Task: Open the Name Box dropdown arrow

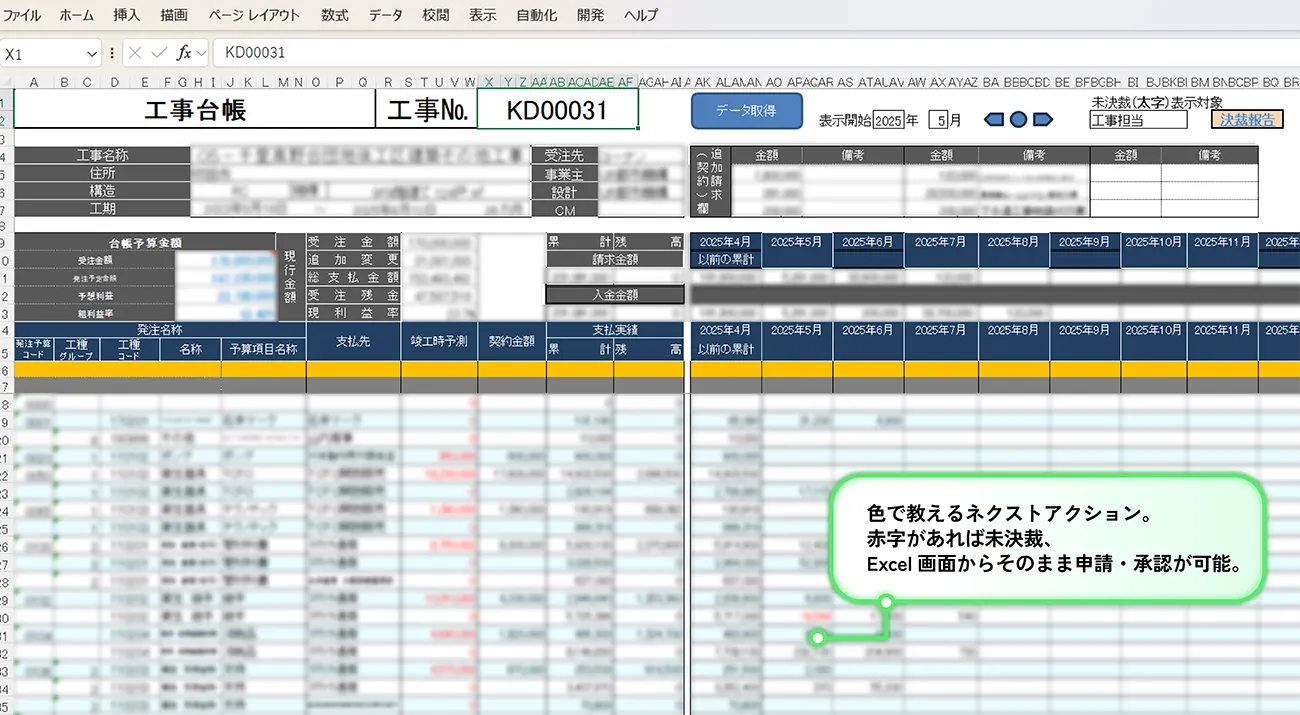Action: tap(92, 53)
